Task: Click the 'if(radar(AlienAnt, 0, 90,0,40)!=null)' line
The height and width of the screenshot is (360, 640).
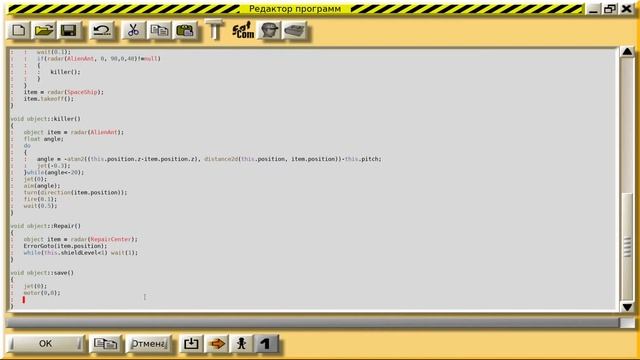Action: click(x=99, y=58)
